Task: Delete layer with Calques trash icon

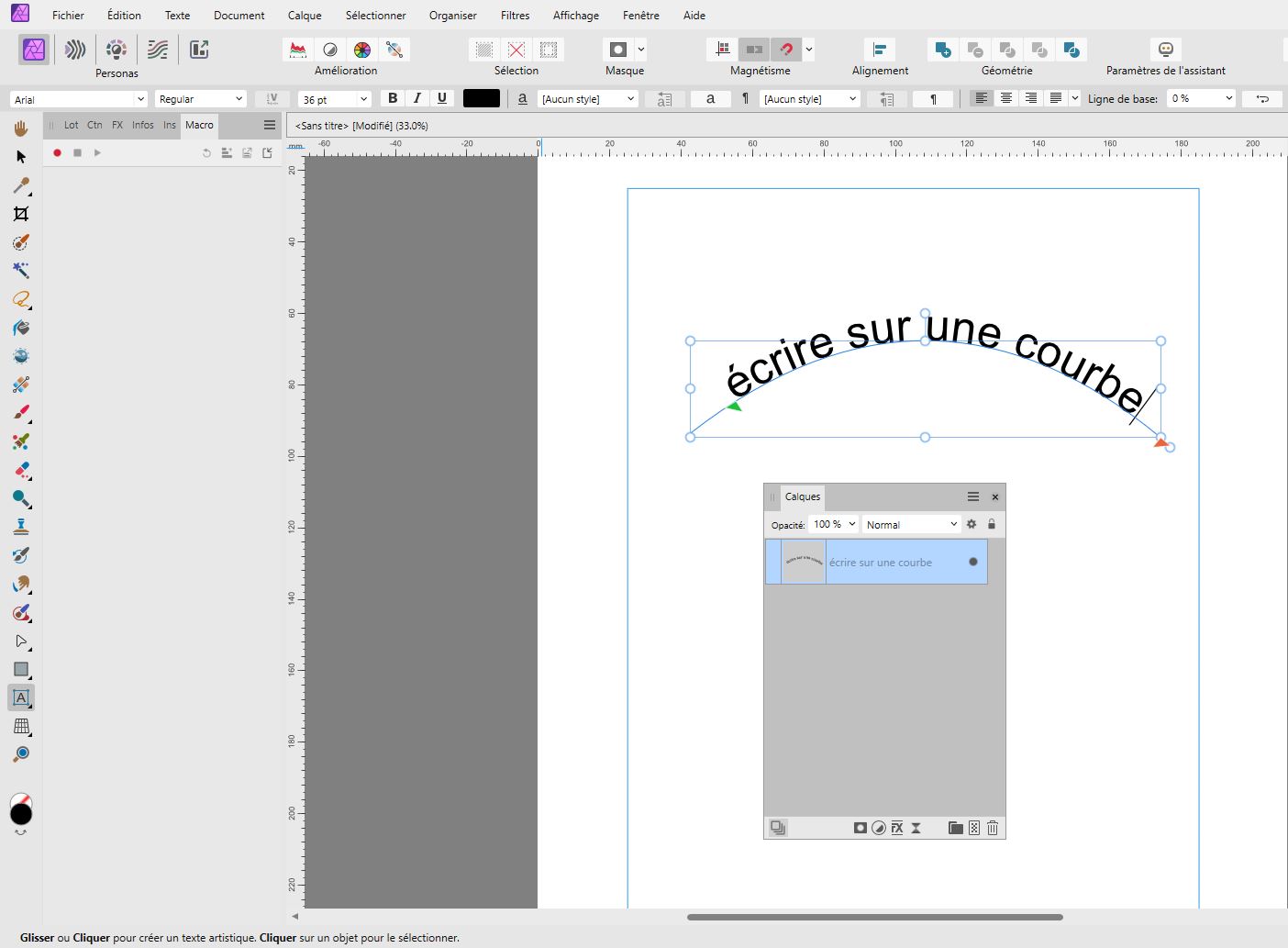Action: click(993, 828)
